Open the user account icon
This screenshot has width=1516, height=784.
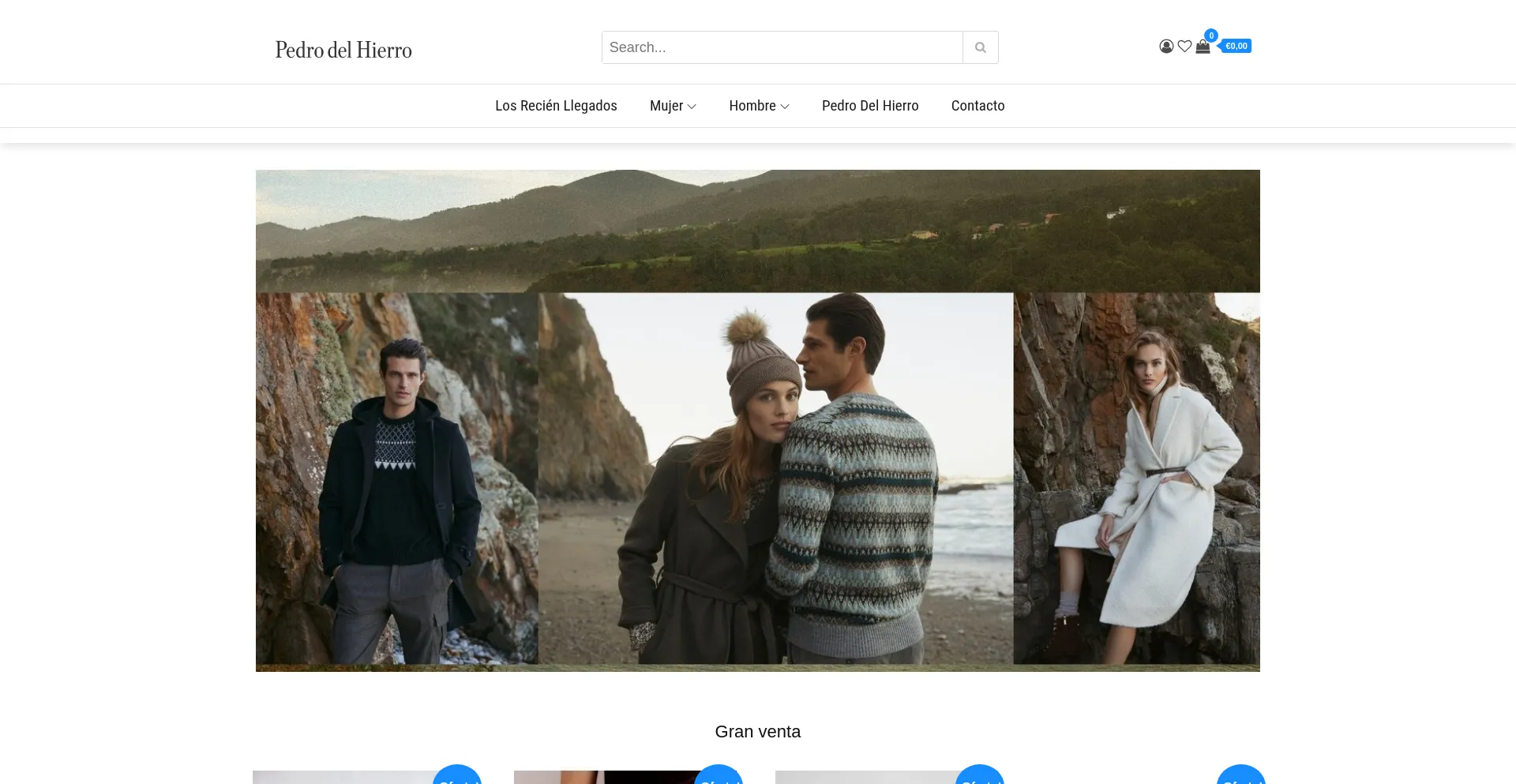coord(1166,47)
